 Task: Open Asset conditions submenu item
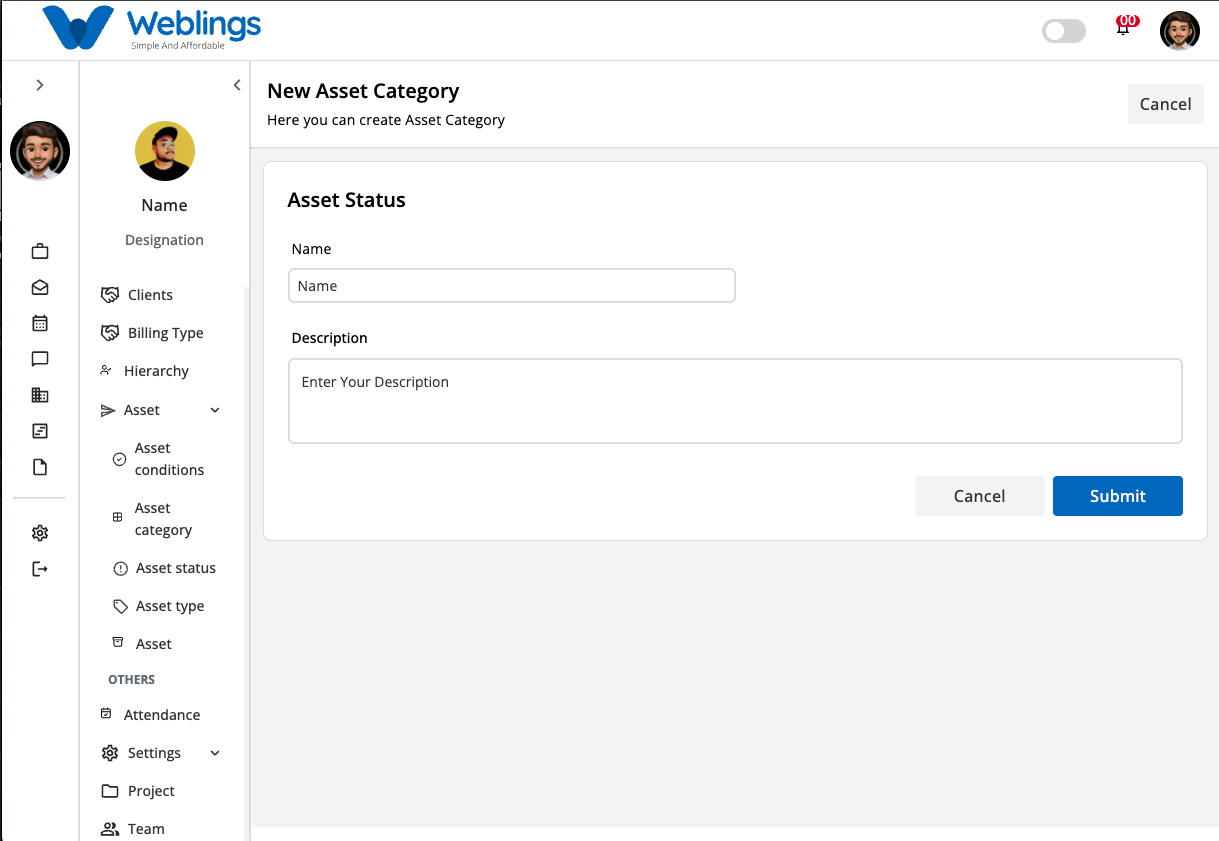169,459
